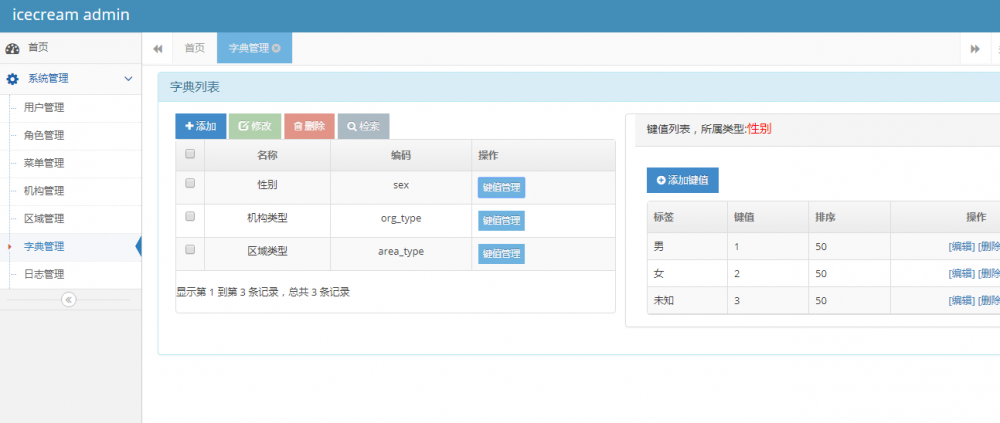Click the blue 添加 button
1000x423 pixels.
point(201,126)
